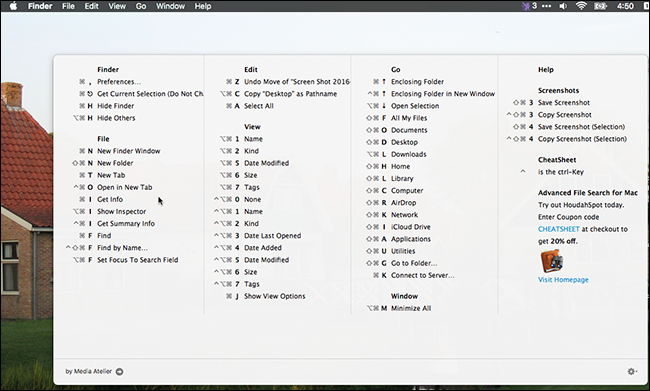Choose Library in Go list
Image resolution: width=650 pixels, height=391 pixels.
402,178
